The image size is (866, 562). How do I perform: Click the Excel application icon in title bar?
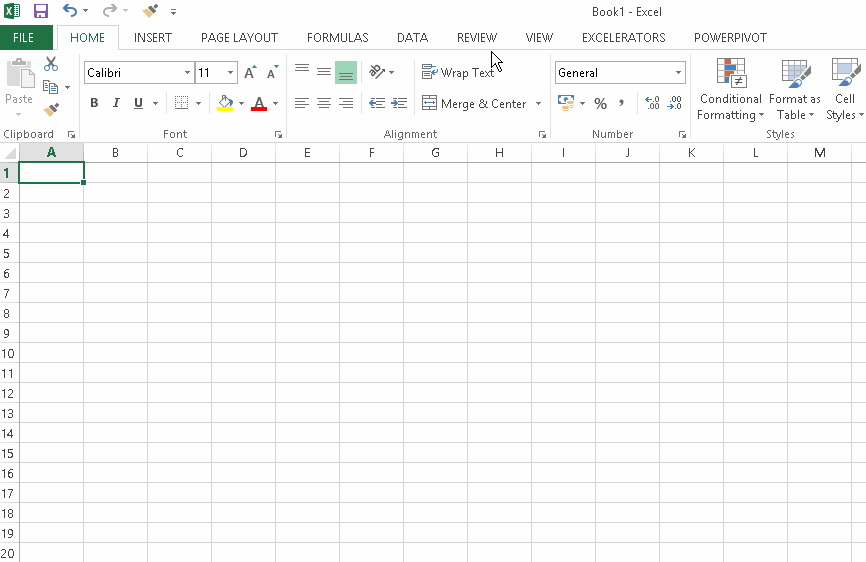(12, 10)
